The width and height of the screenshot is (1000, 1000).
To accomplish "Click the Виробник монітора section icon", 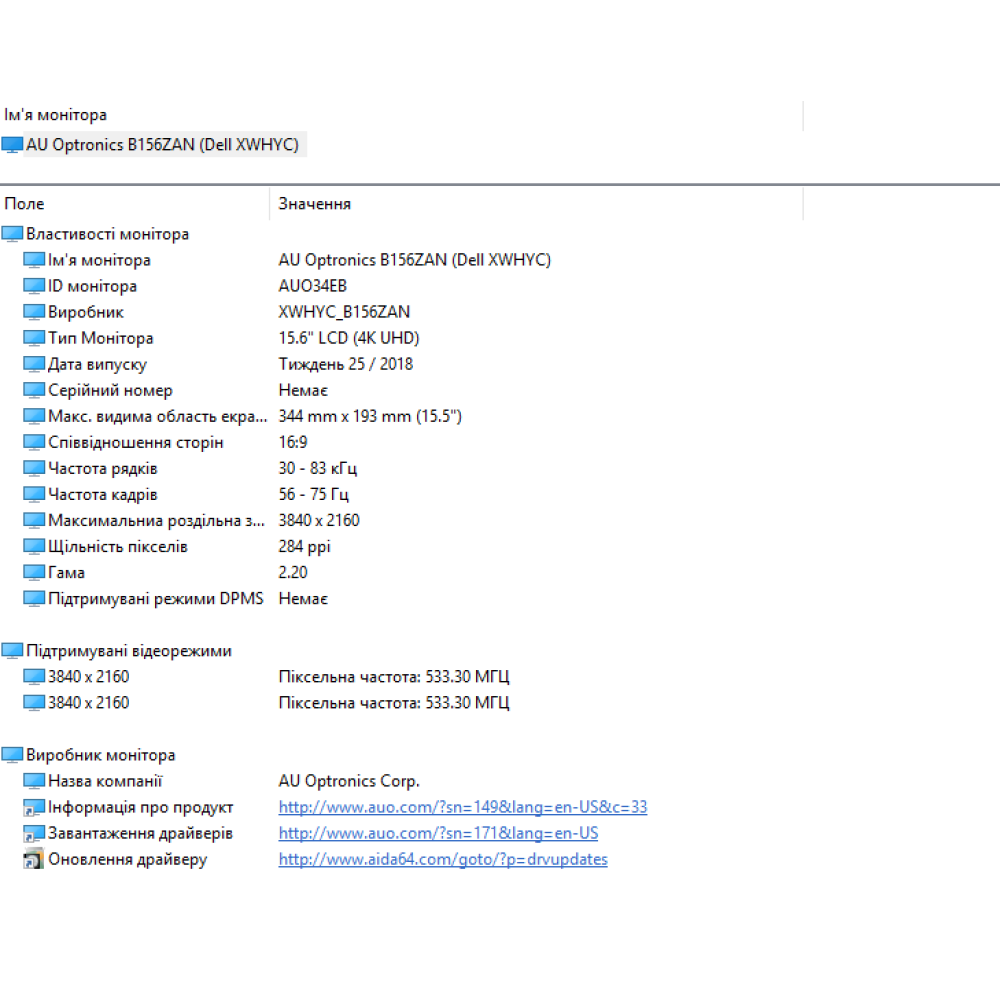I will [x=12, y=755].
